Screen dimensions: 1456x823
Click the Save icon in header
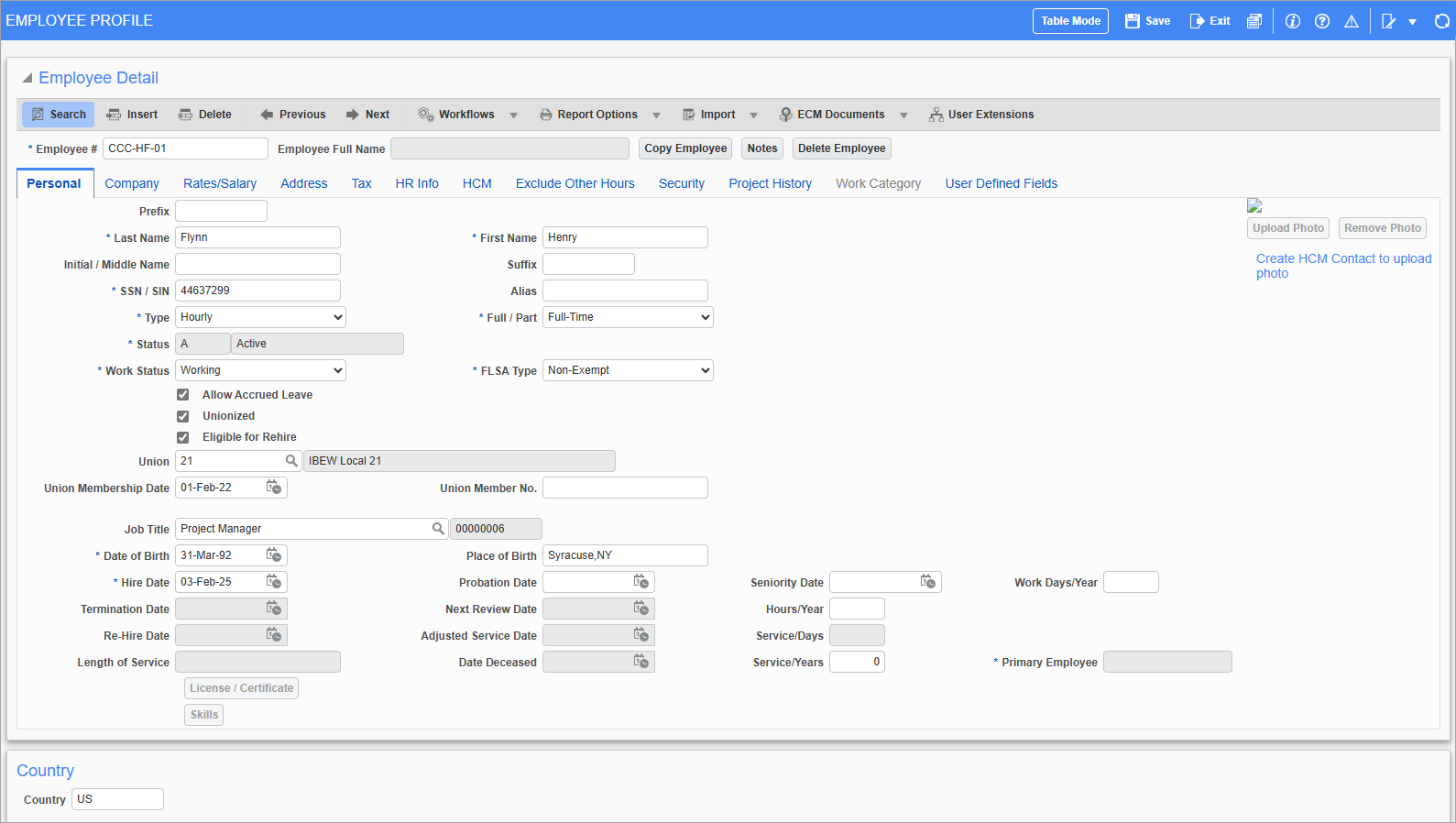click(x=1133, y=21)
